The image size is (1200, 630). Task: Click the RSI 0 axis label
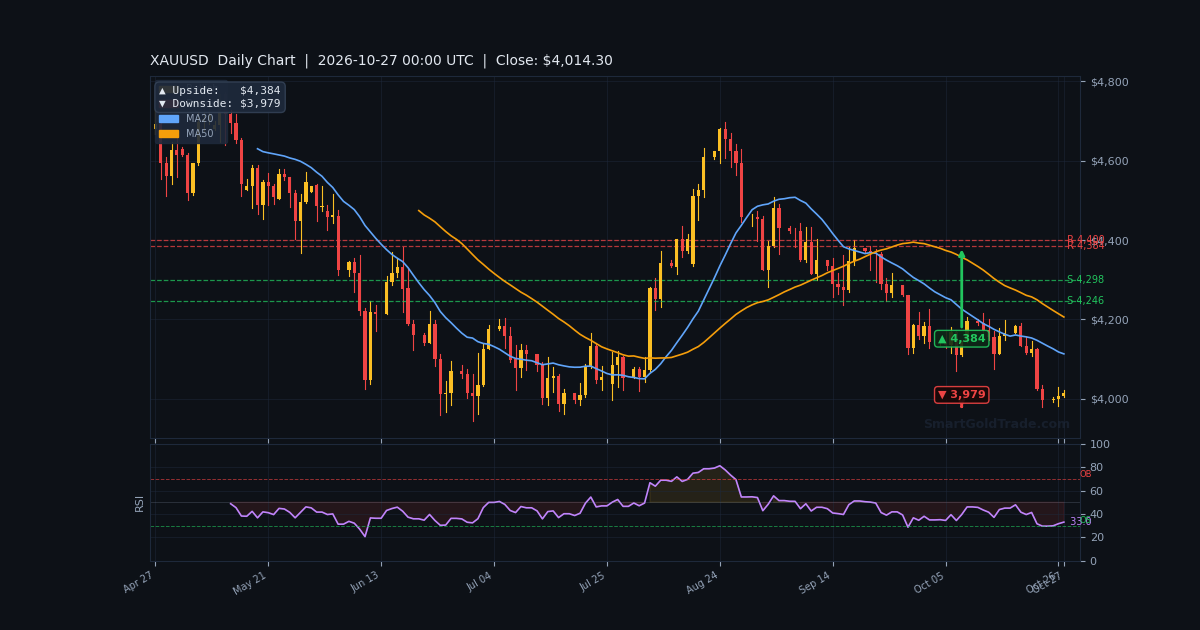coord(1093,561)
